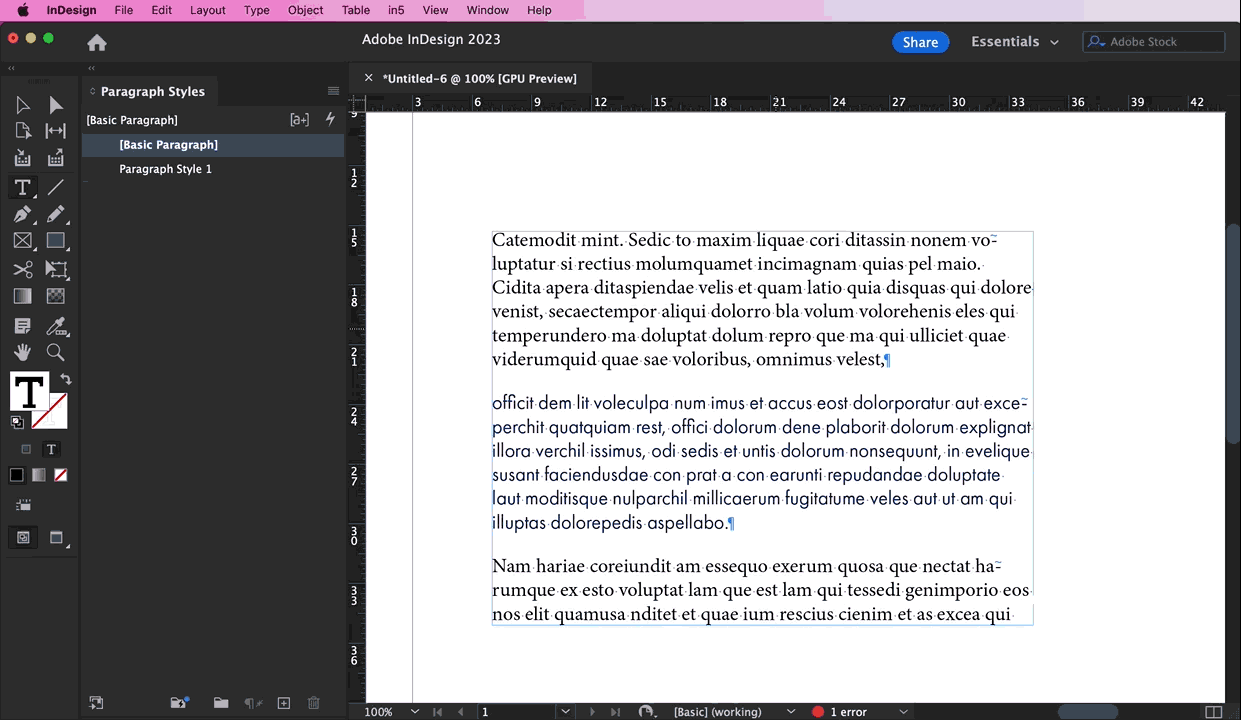Screen dimensions: 1241x720
Task: Open the preflight error menu arrow
Action: pyautogui.click(x=903, y=712)
